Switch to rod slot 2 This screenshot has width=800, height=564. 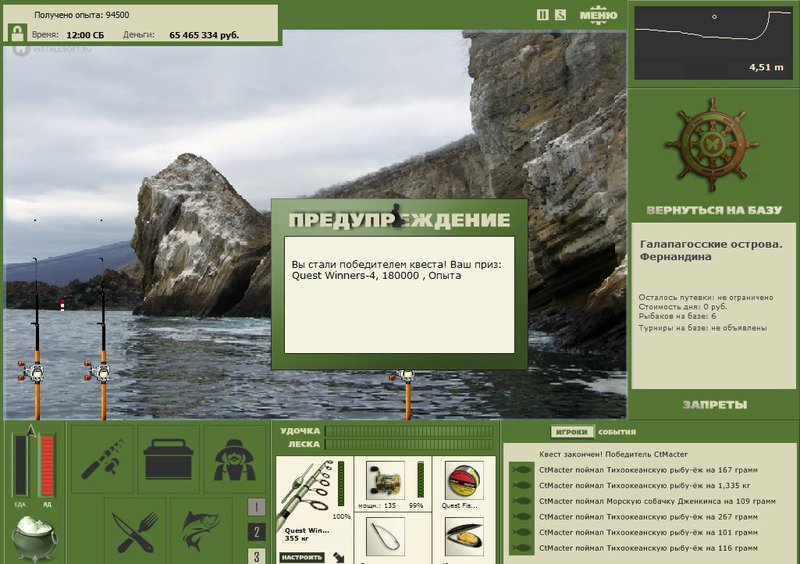[256, 532]
